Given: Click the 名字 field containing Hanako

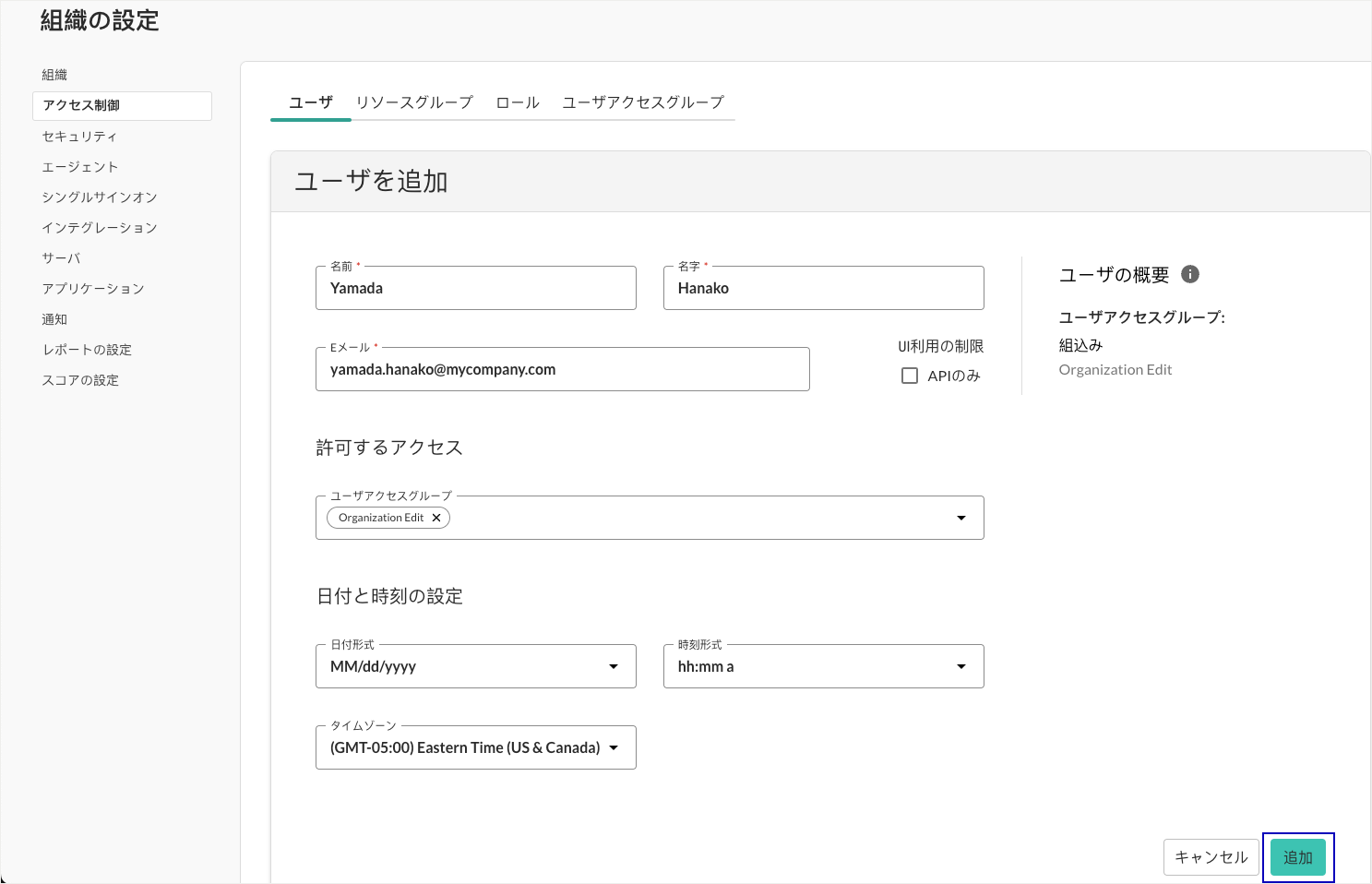Looking at the screenshot, I should pyautogui.click(x=824, y=288).
